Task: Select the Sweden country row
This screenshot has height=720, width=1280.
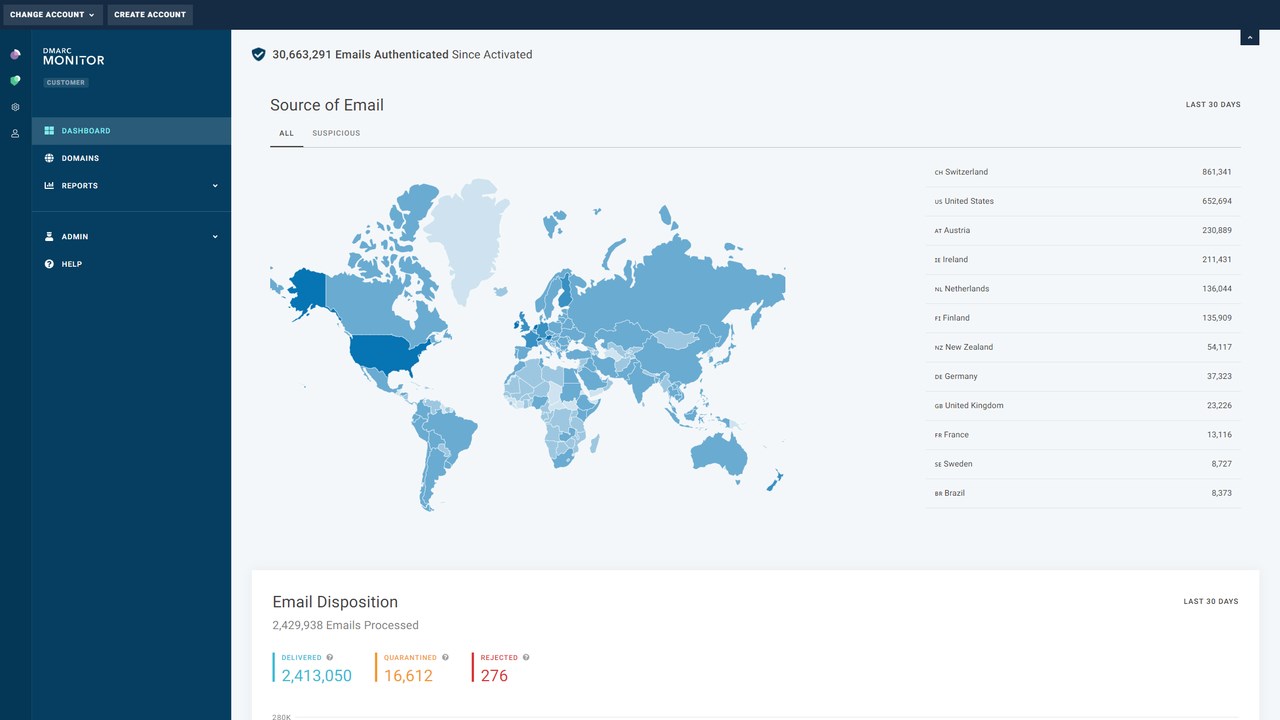Action: pos(1083,464)
